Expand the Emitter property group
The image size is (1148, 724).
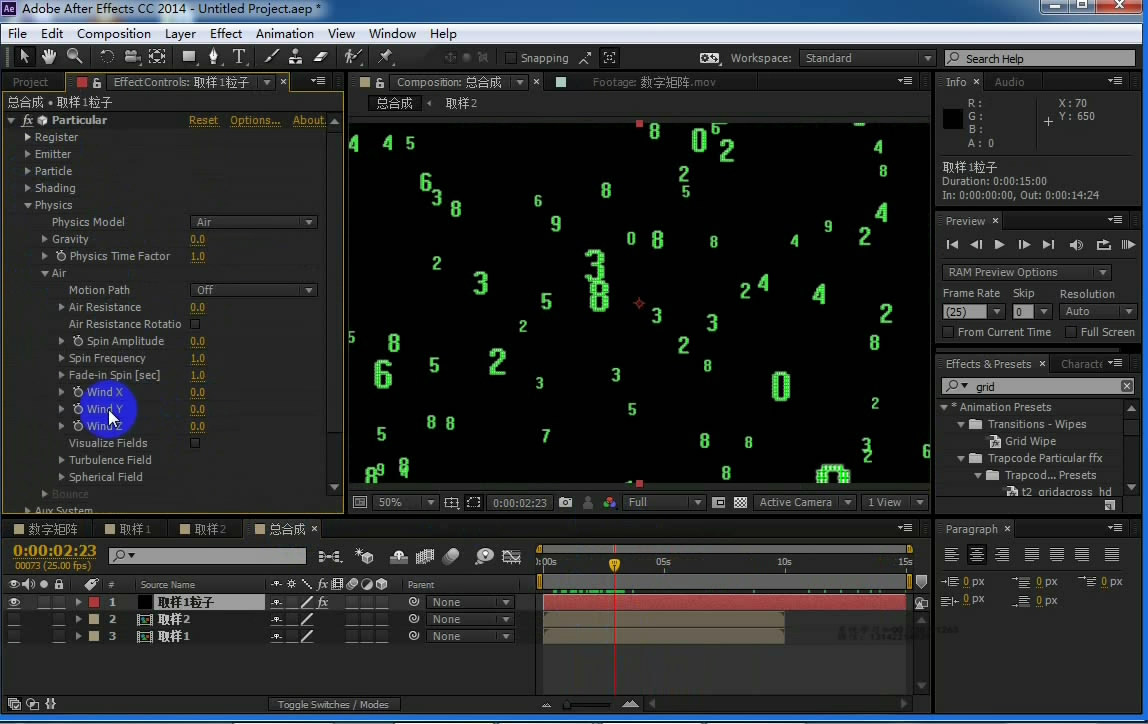tap(28, 154)
